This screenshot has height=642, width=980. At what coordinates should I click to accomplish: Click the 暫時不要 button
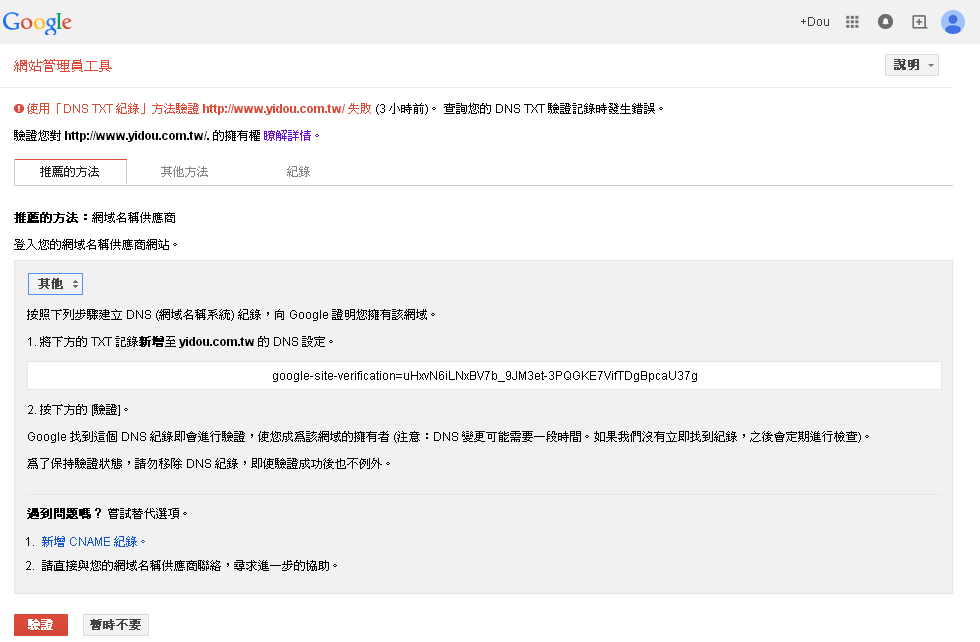tap(116, 624)
